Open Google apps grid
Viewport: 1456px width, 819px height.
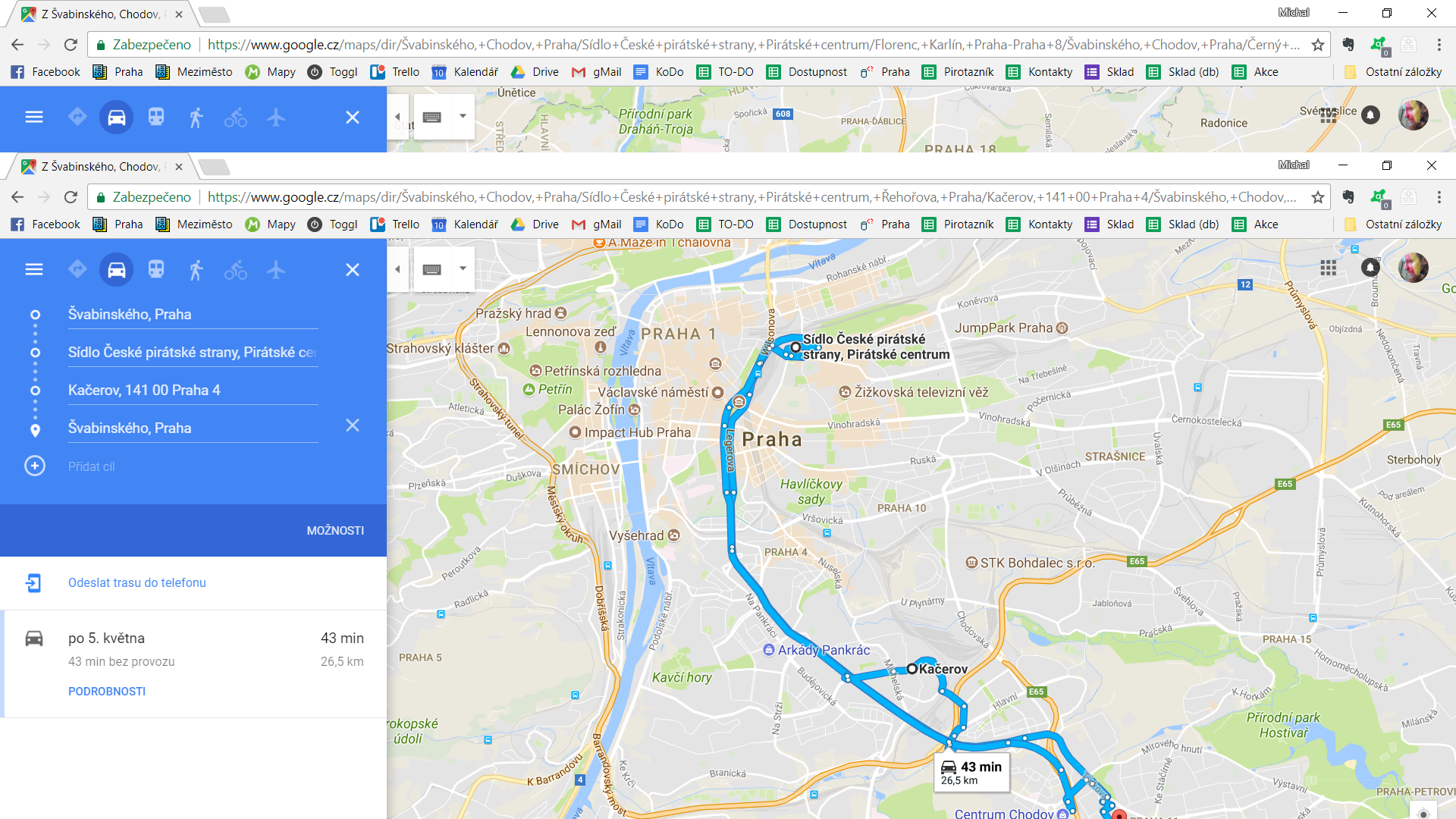[1328, 268]
